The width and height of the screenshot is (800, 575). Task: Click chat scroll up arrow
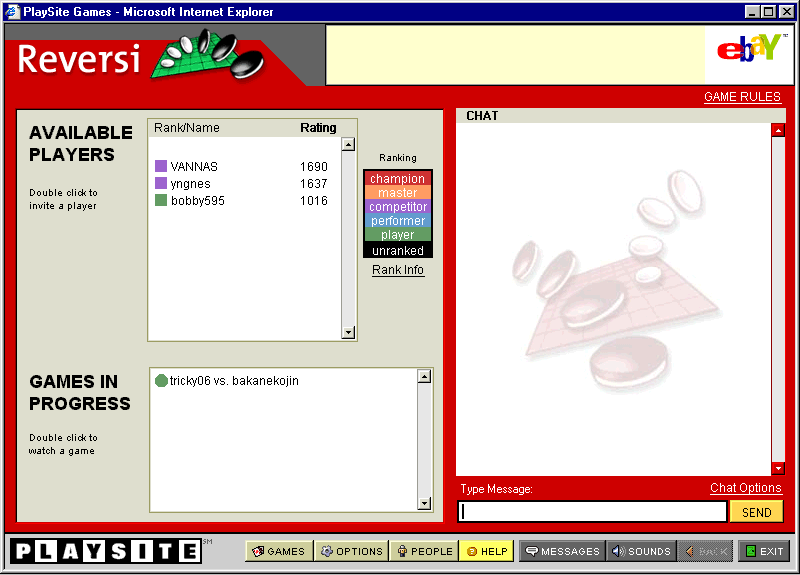click(778, 131)
